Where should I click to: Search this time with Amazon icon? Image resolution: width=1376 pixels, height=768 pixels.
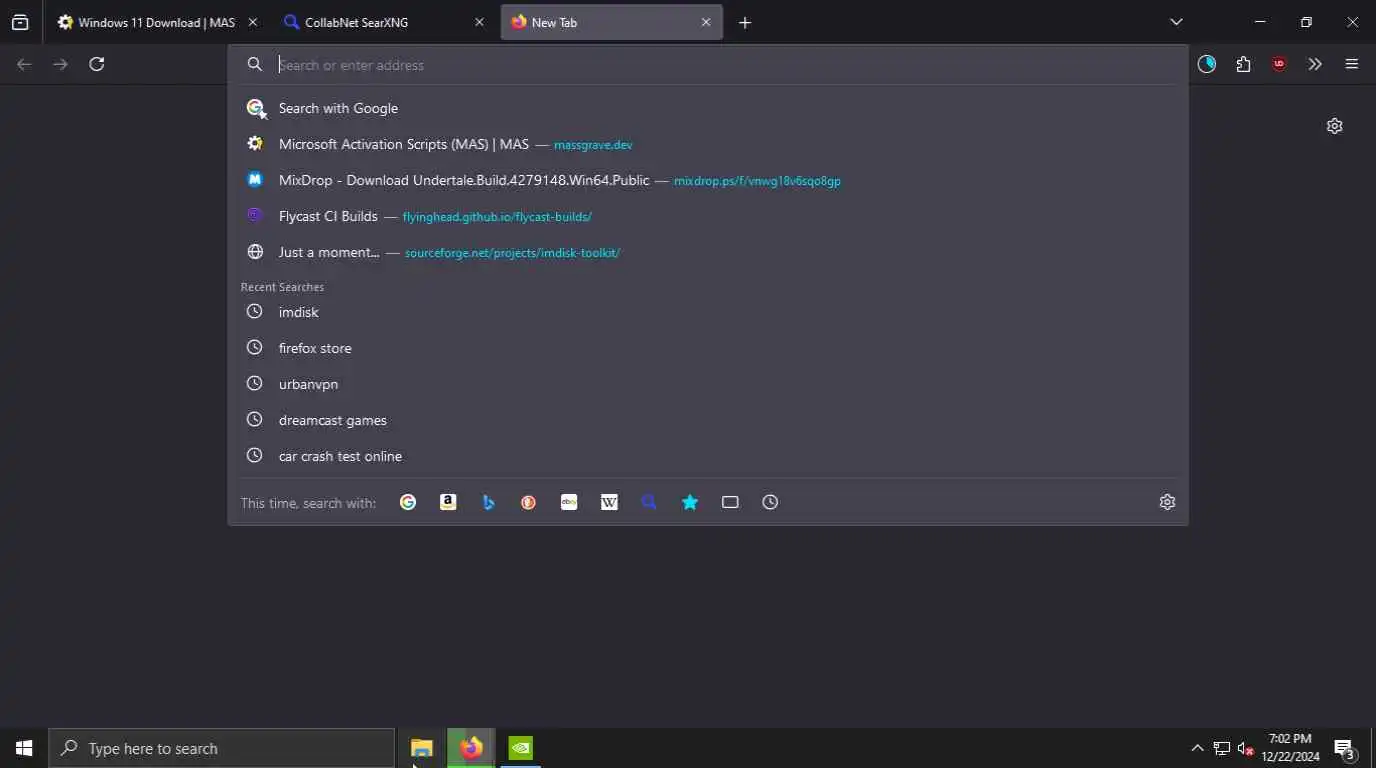point(448,502)
